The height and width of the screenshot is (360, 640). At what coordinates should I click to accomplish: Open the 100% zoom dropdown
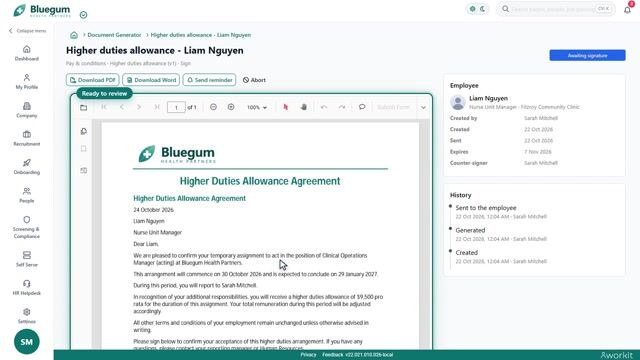click(257, 107)
